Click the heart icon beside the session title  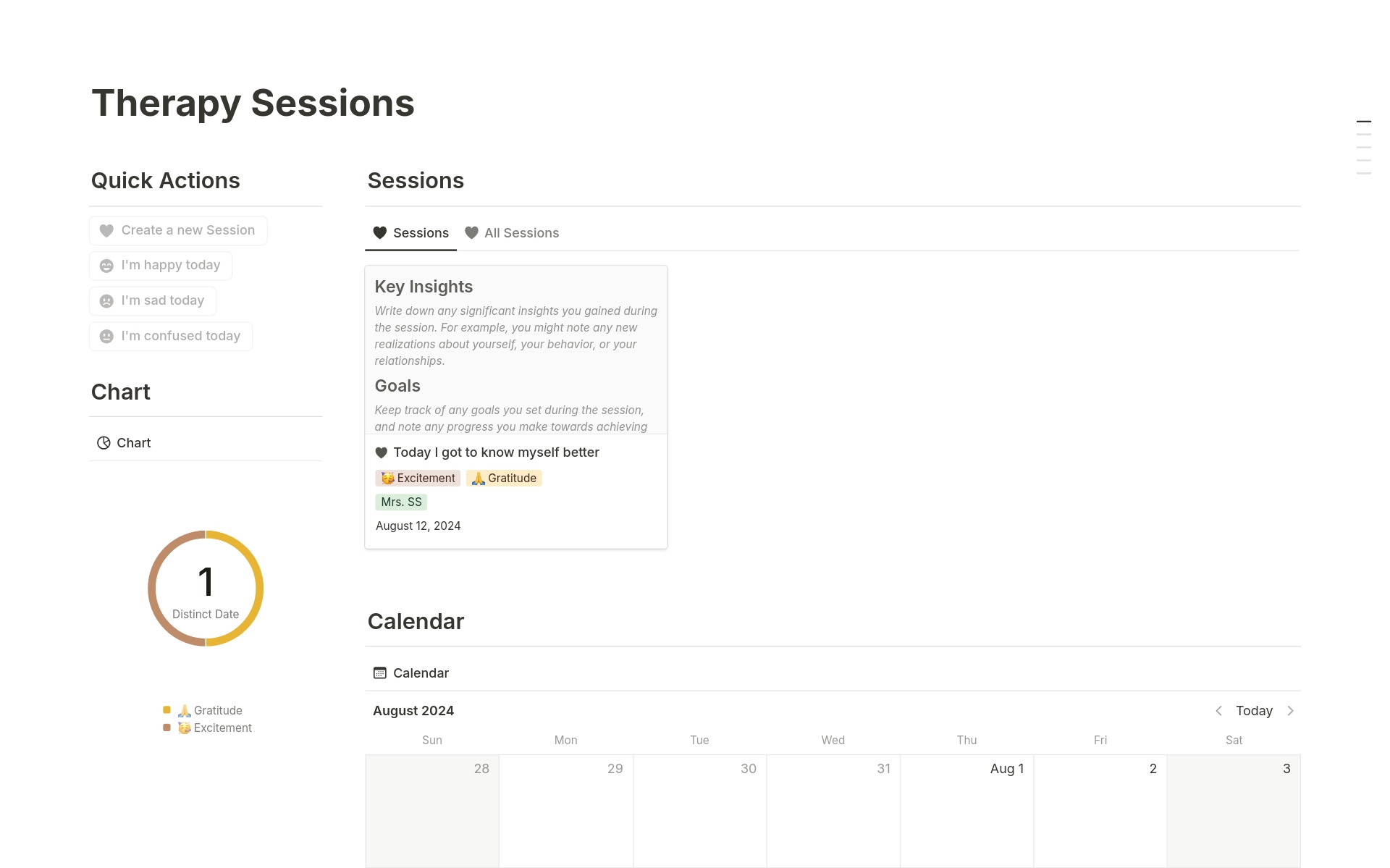(x=382, y=453)
